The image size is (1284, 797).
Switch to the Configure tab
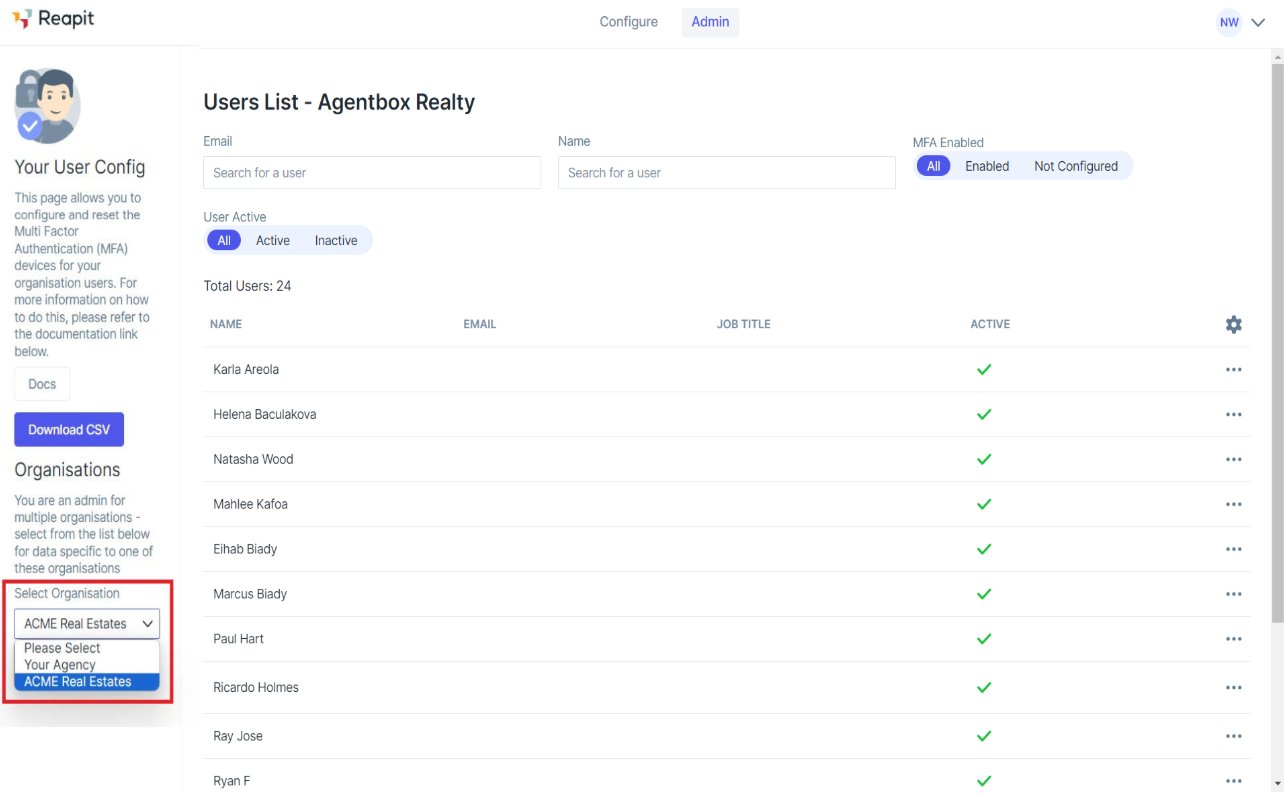628,22
